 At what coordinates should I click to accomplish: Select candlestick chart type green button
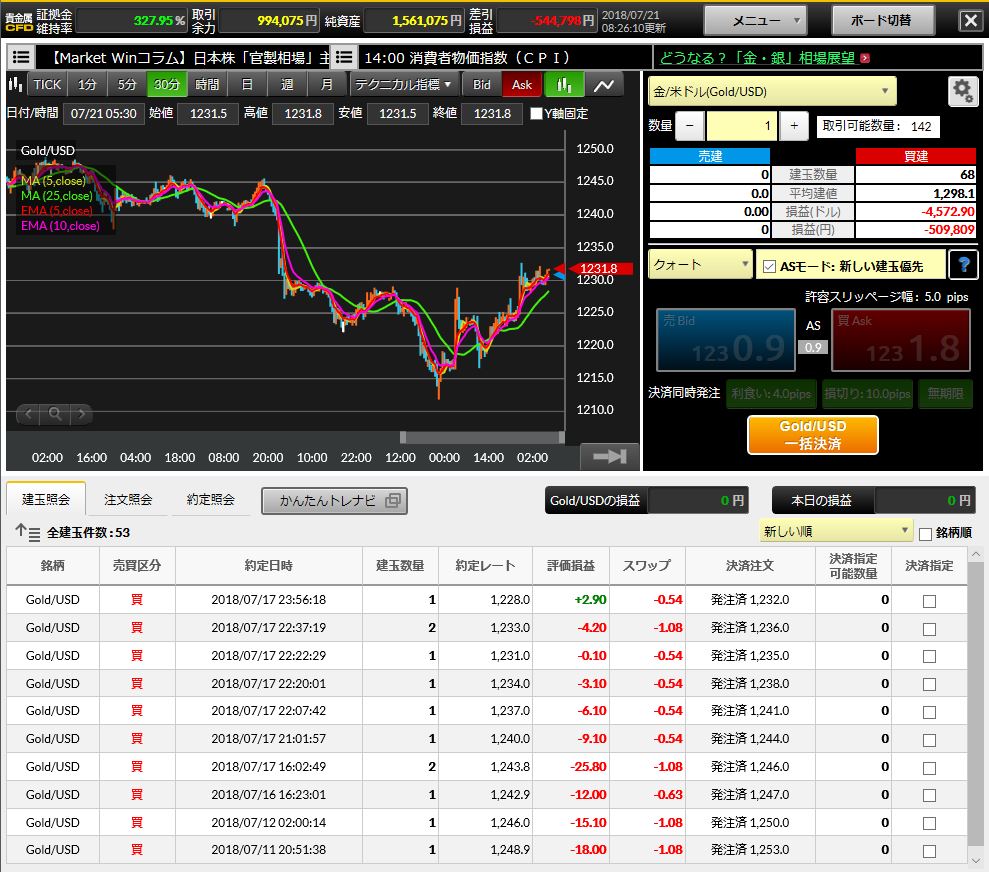click(x=564, y=84)
